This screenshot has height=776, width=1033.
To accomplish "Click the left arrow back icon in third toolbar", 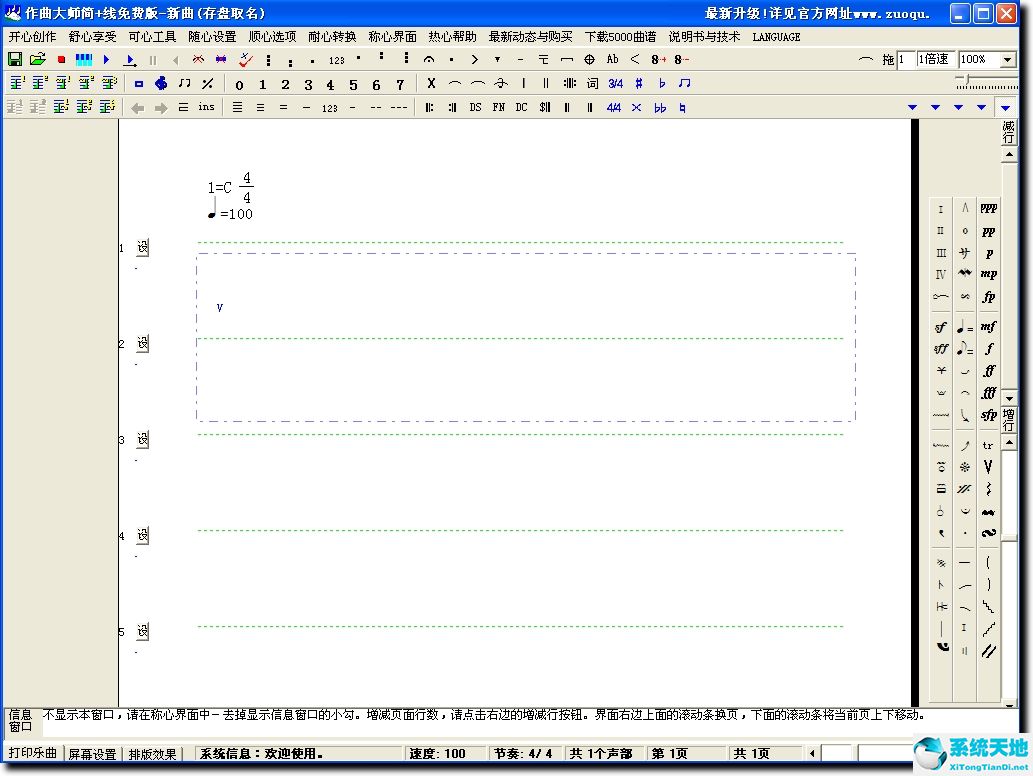I will click(x=137, y=107).
